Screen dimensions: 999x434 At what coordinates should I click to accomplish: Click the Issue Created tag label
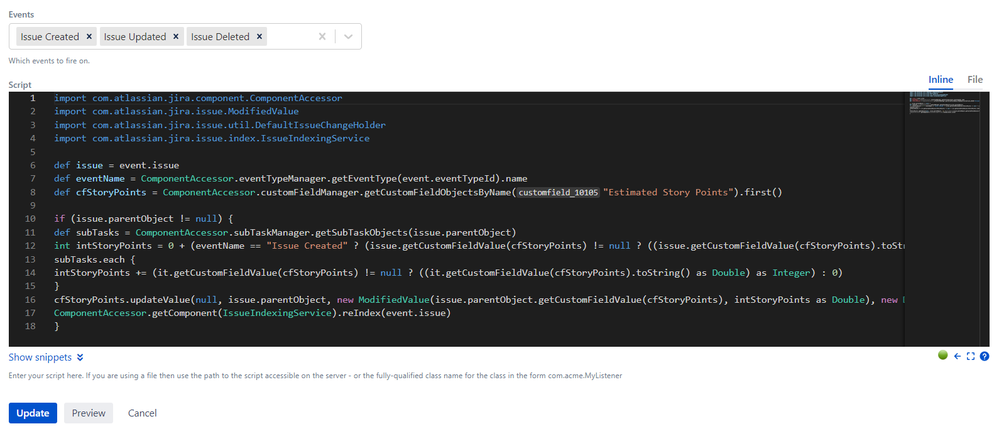[x=50, y=36]
